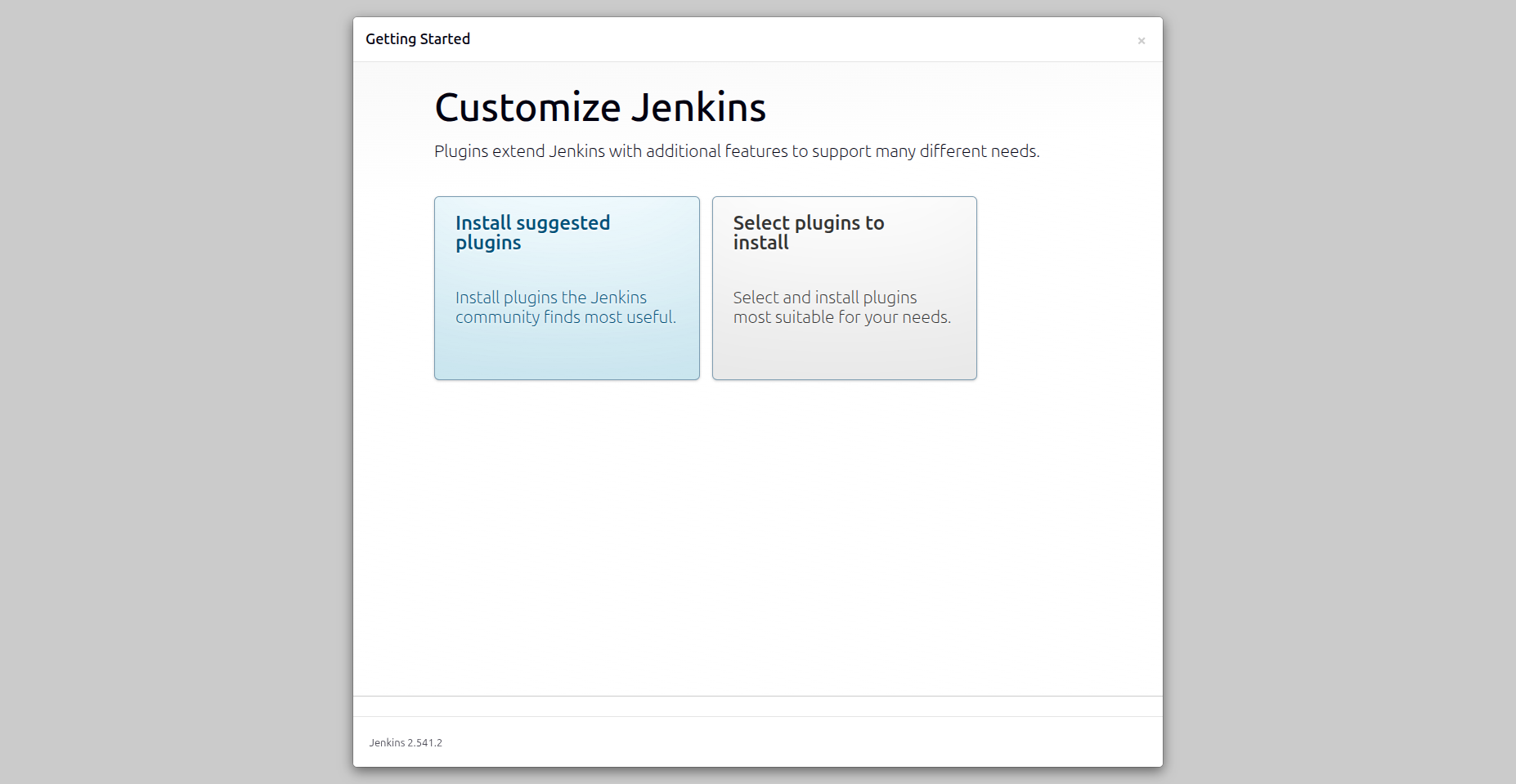Click the Install suggested plugins title text
This screenshot has height=784, width=1516.
(x=532, y=232)
